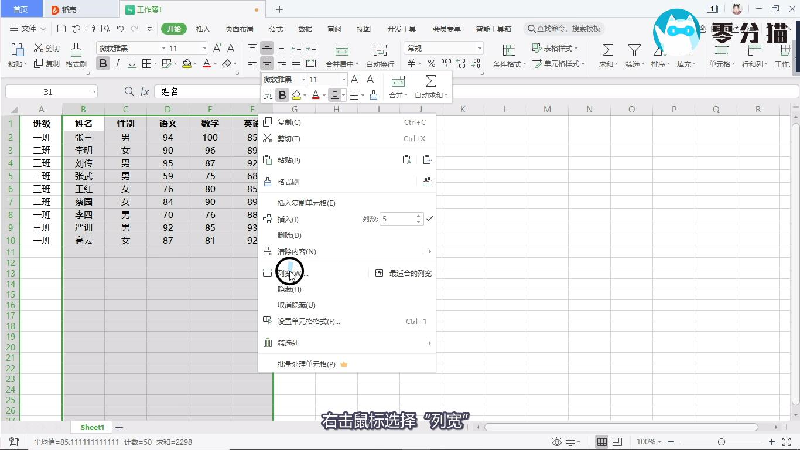The height and width of the screenshot is (450, 800).
Task: Click the Cut scissors icon in context menu
Action: (267, 139)
